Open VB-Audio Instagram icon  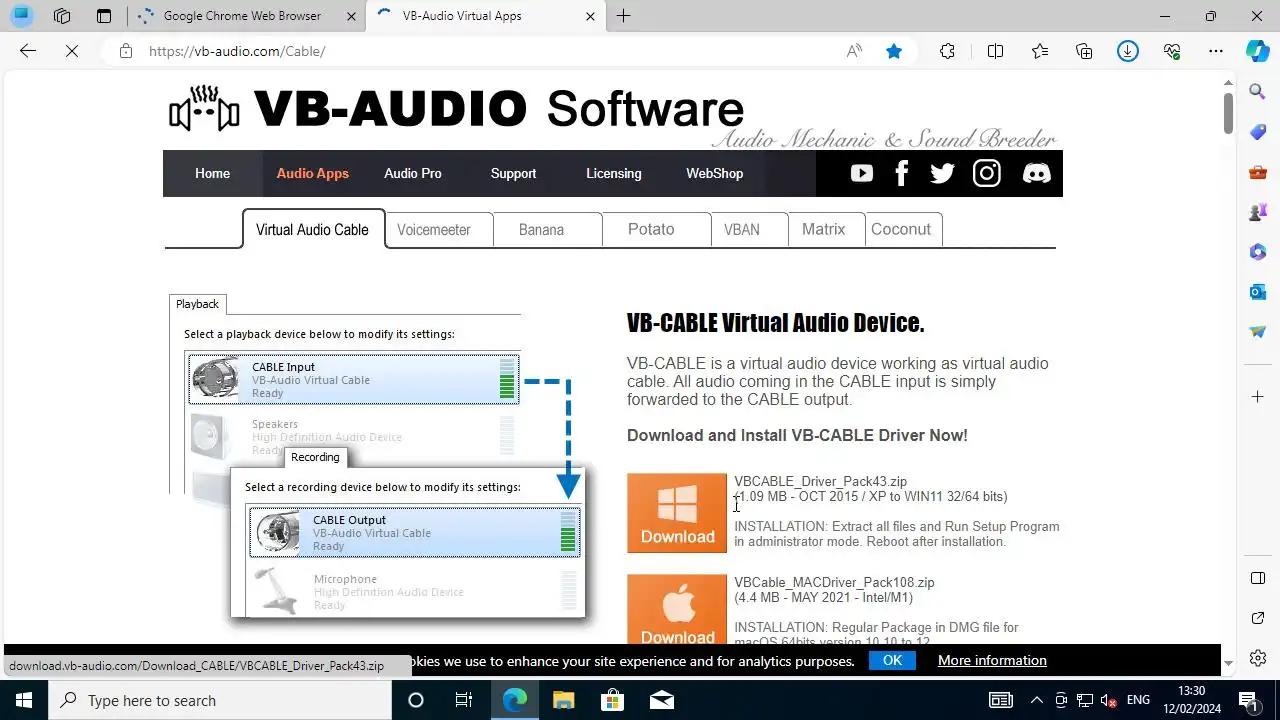pos(987,174)
